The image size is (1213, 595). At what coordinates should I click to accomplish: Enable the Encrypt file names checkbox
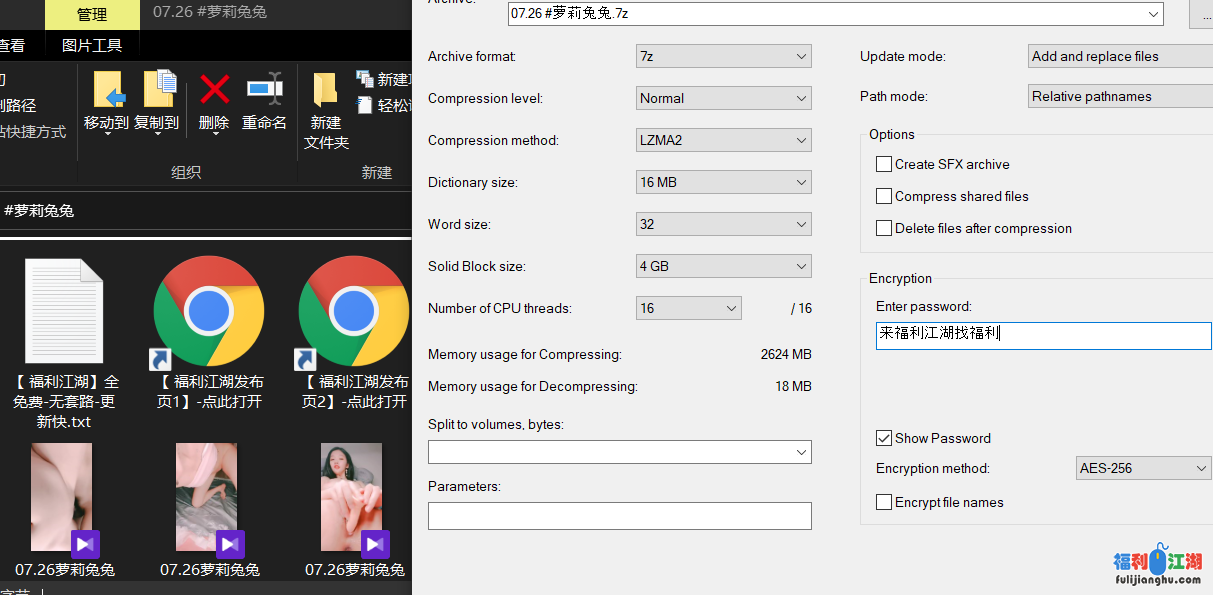[x=884, y=502]
